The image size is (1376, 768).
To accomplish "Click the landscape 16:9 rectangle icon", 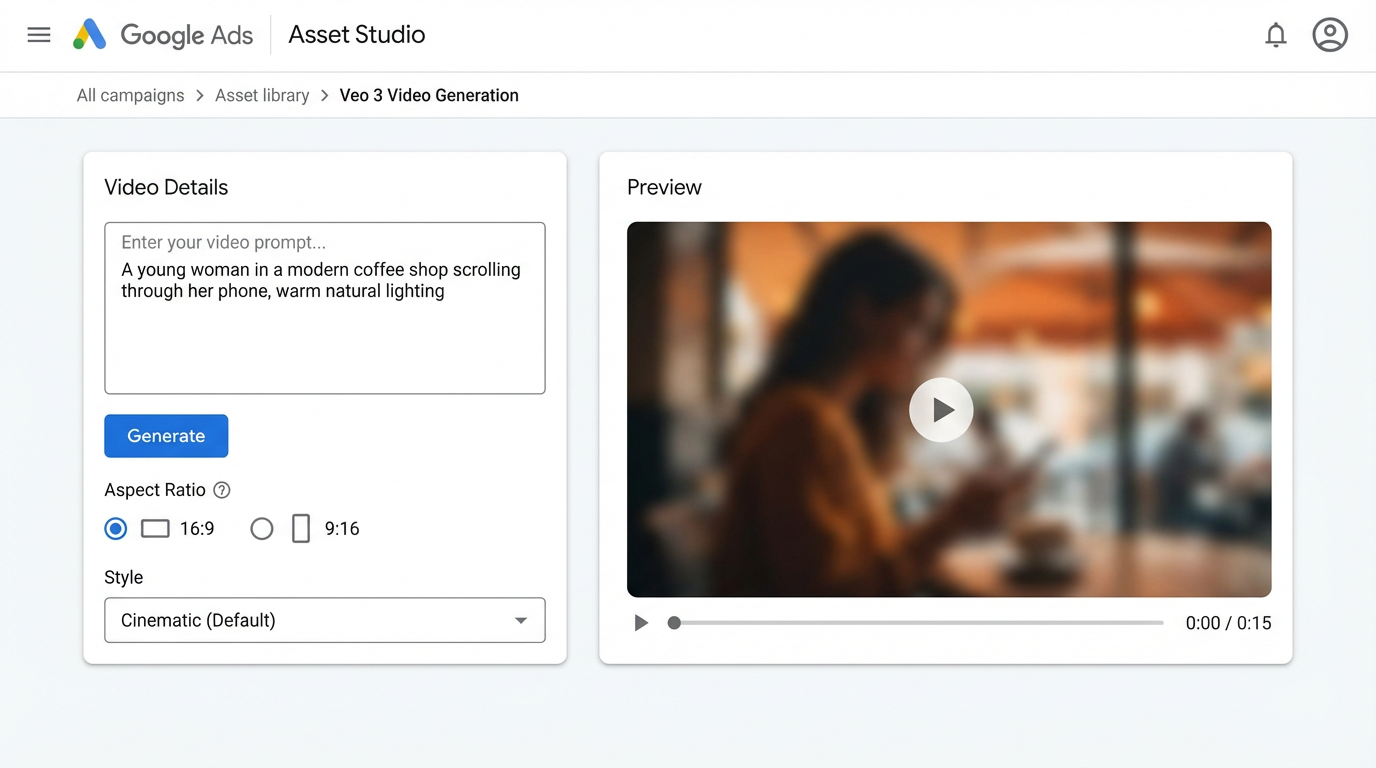I will 155,528.
